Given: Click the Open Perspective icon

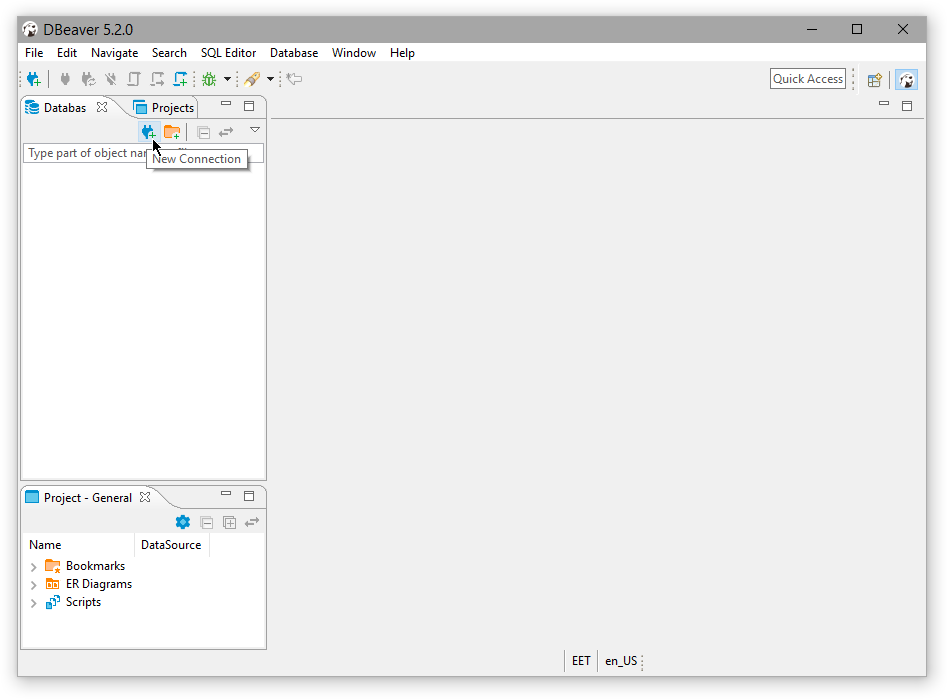Looking at the screenshot, I should coord(875,80).
